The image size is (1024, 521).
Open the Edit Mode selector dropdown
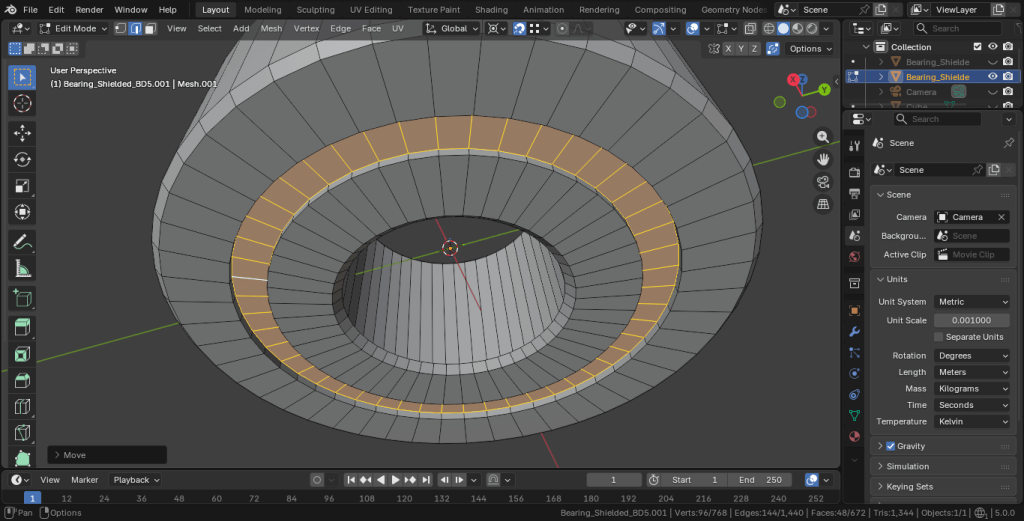coord(72,29)
